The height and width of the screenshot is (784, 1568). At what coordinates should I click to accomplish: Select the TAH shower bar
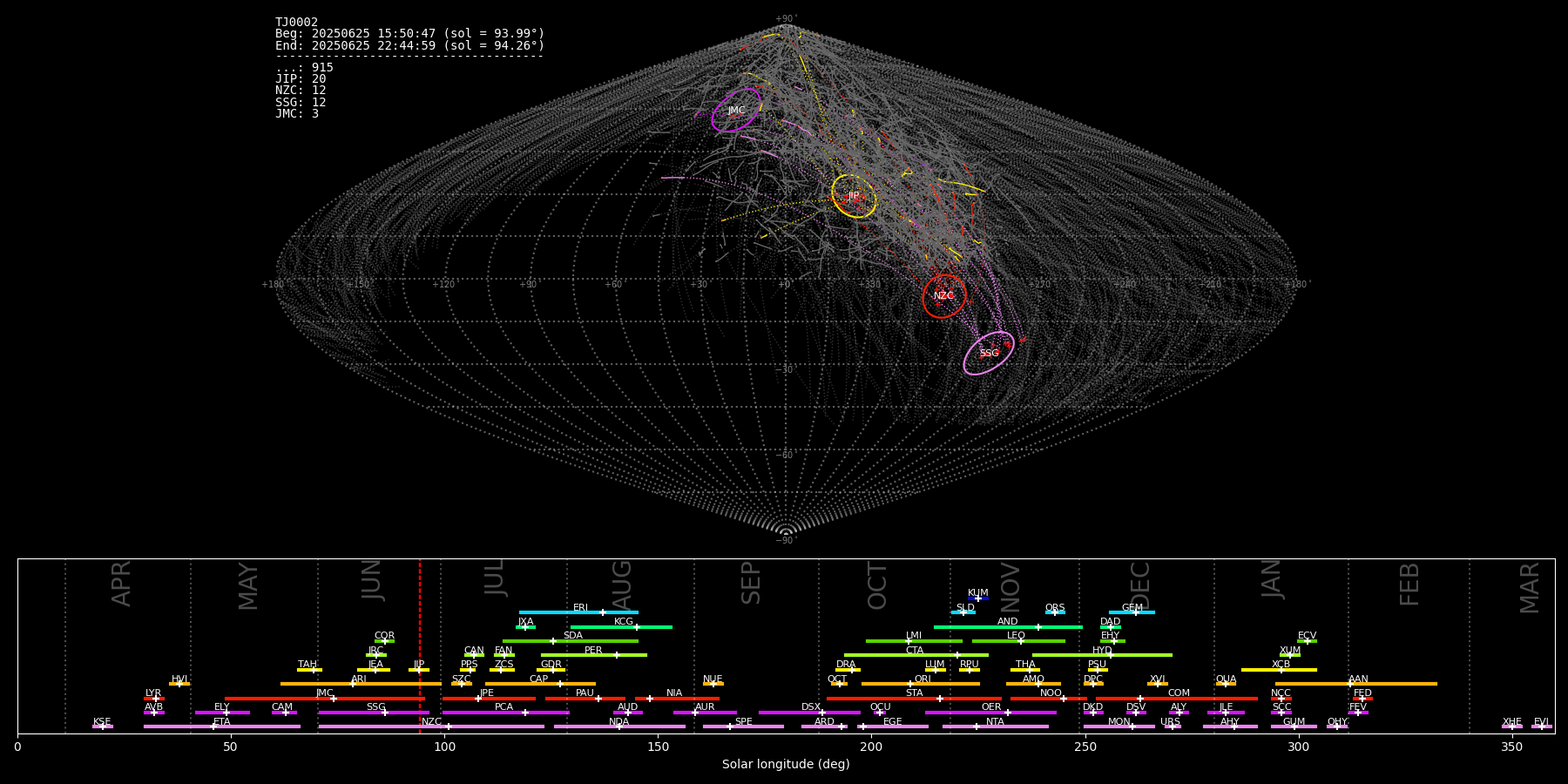(x=309, y=669)
